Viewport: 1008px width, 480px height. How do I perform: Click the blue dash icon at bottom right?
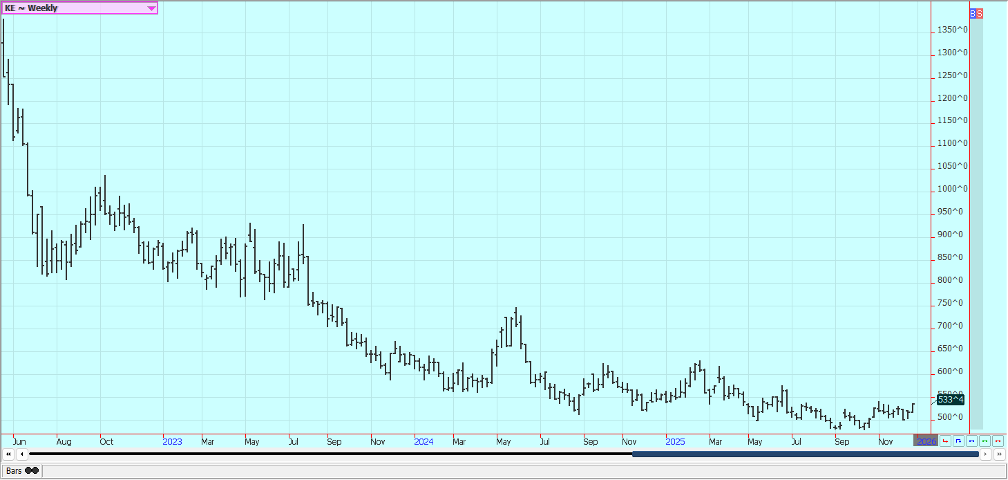[972, 440]
